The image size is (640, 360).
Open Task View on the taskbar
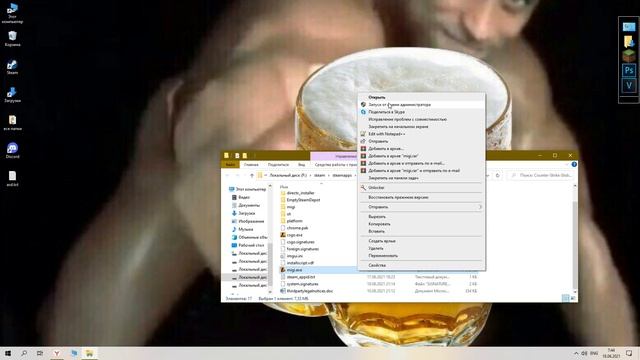tap(40, 353)
